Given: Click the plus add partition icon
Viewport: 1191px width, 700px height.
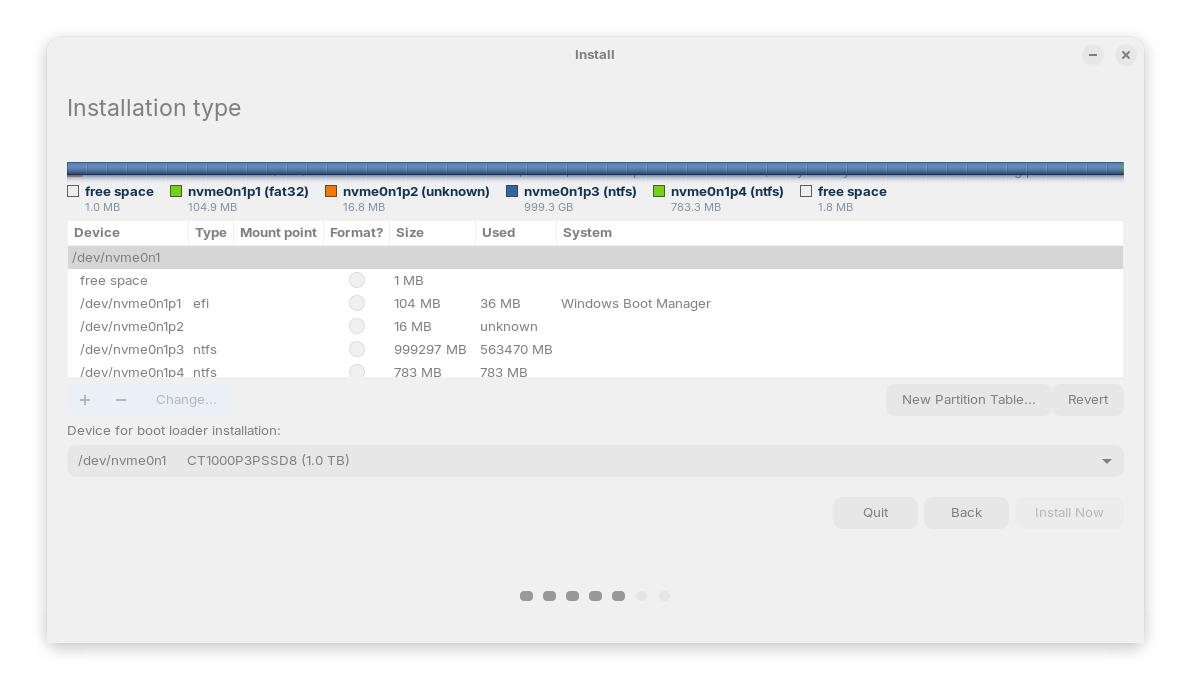Looking at the screenshot, I should (85, 400).
